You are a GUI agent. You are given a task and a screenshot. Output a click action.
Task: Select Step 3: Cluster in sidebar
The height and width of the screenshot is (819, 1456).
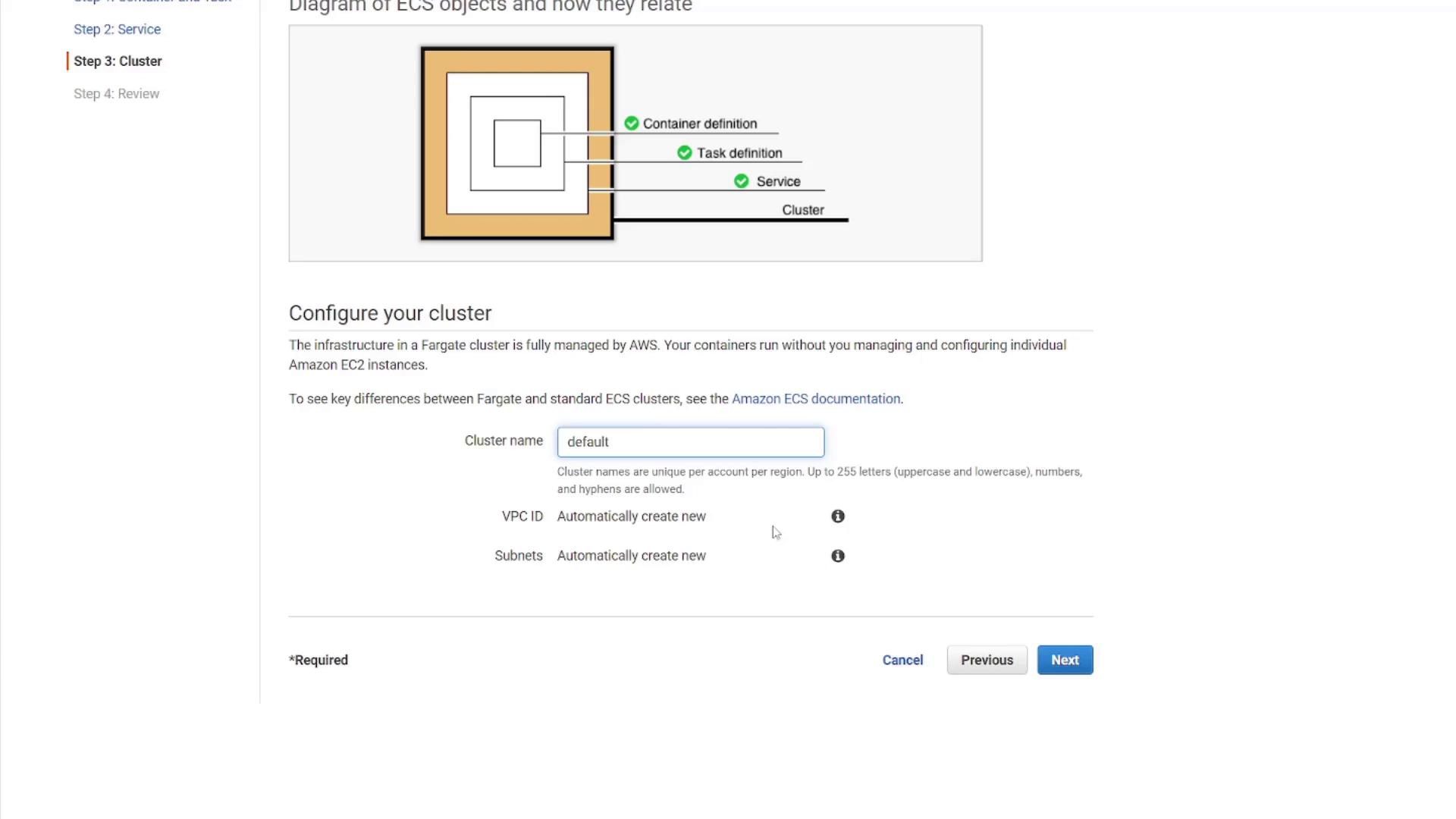click(118, 61)
